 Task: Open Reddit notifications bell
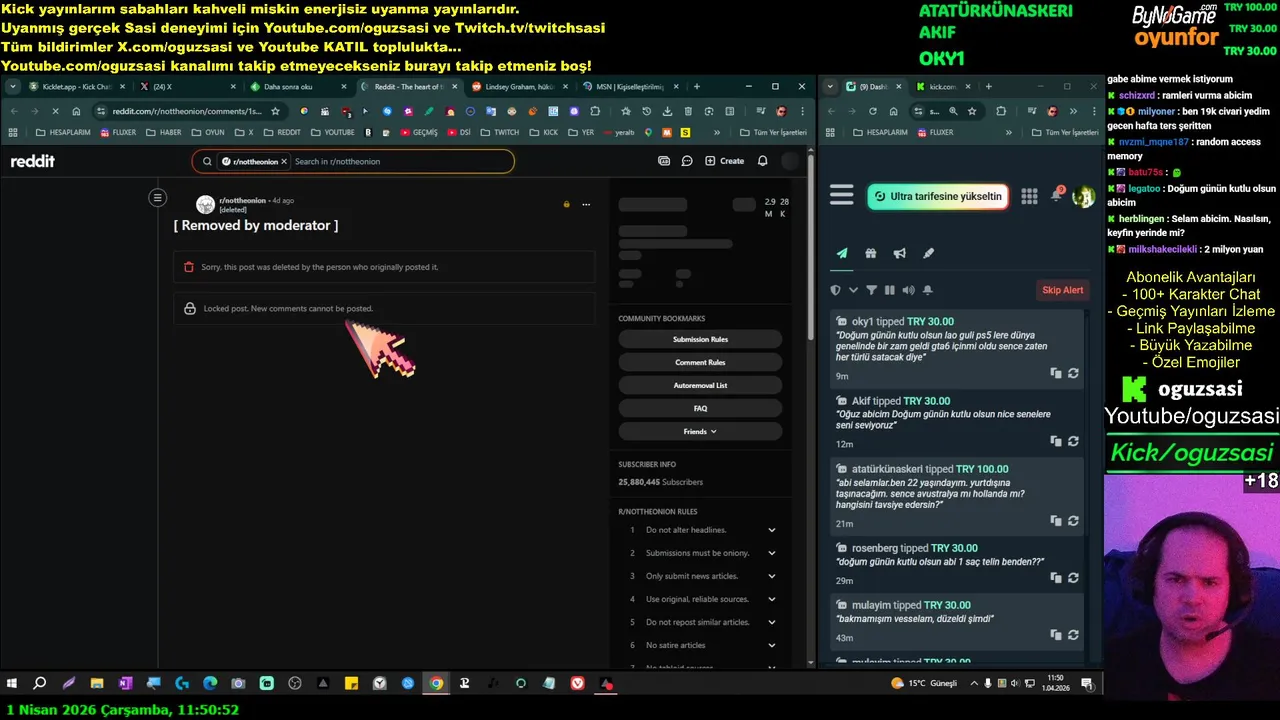pos(763,161)
